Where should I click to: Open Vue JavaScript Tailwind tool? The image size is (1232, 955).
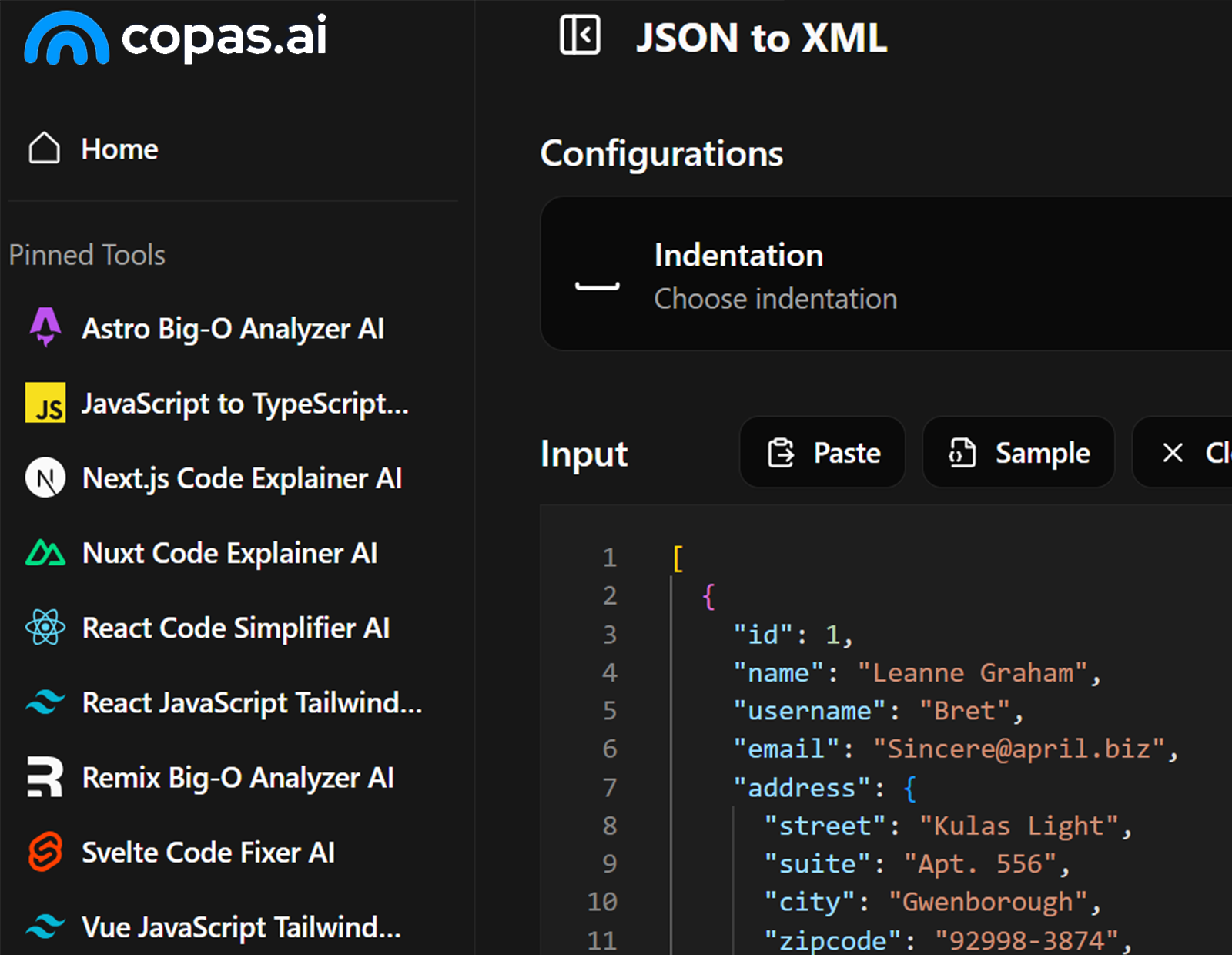[241, 927]
